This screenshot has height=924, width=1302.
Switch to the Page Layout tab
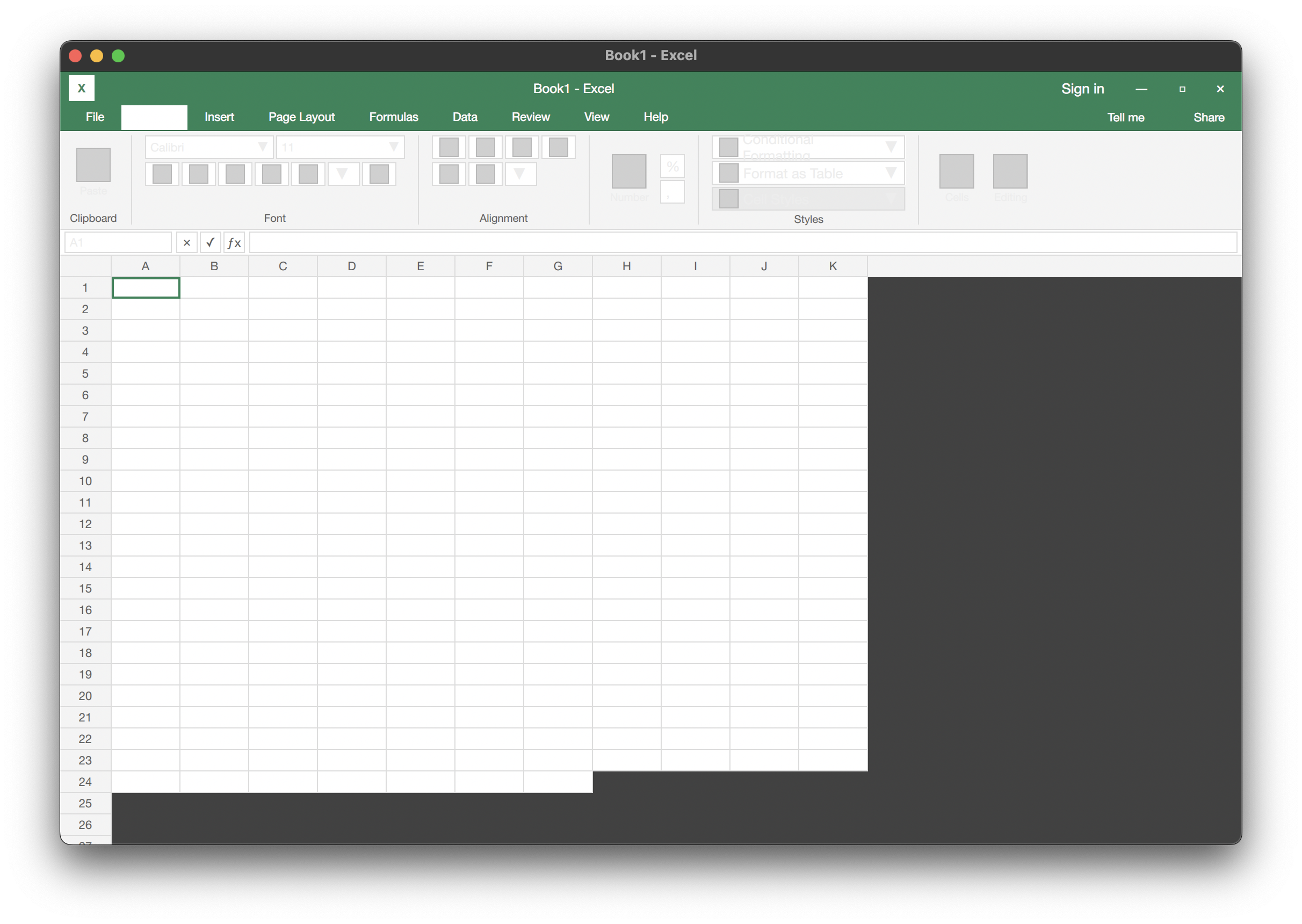[302, 117]
